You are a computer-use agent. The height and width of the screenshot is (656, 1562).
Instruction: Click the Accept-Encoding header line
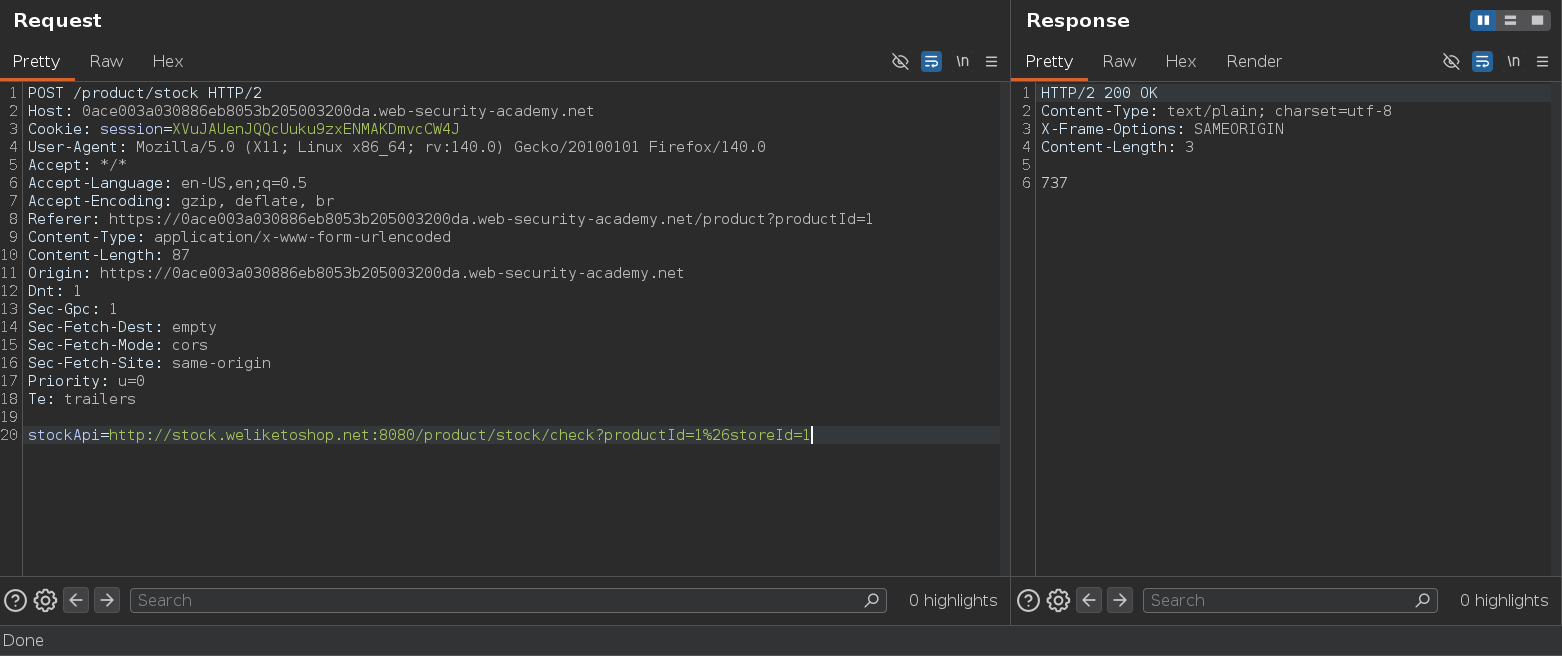181,201
